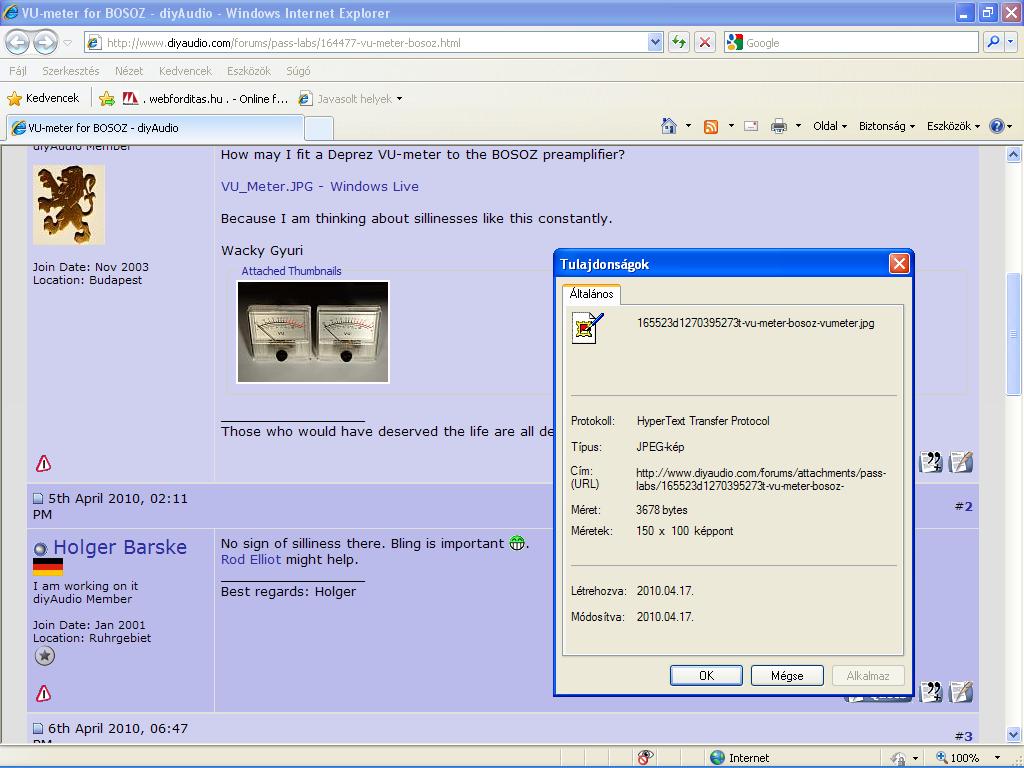The width and height of the screenshot is (1024, 768).
Task: Select the VU-meter for BOSOZ browser tab
Action: point(155,128)
